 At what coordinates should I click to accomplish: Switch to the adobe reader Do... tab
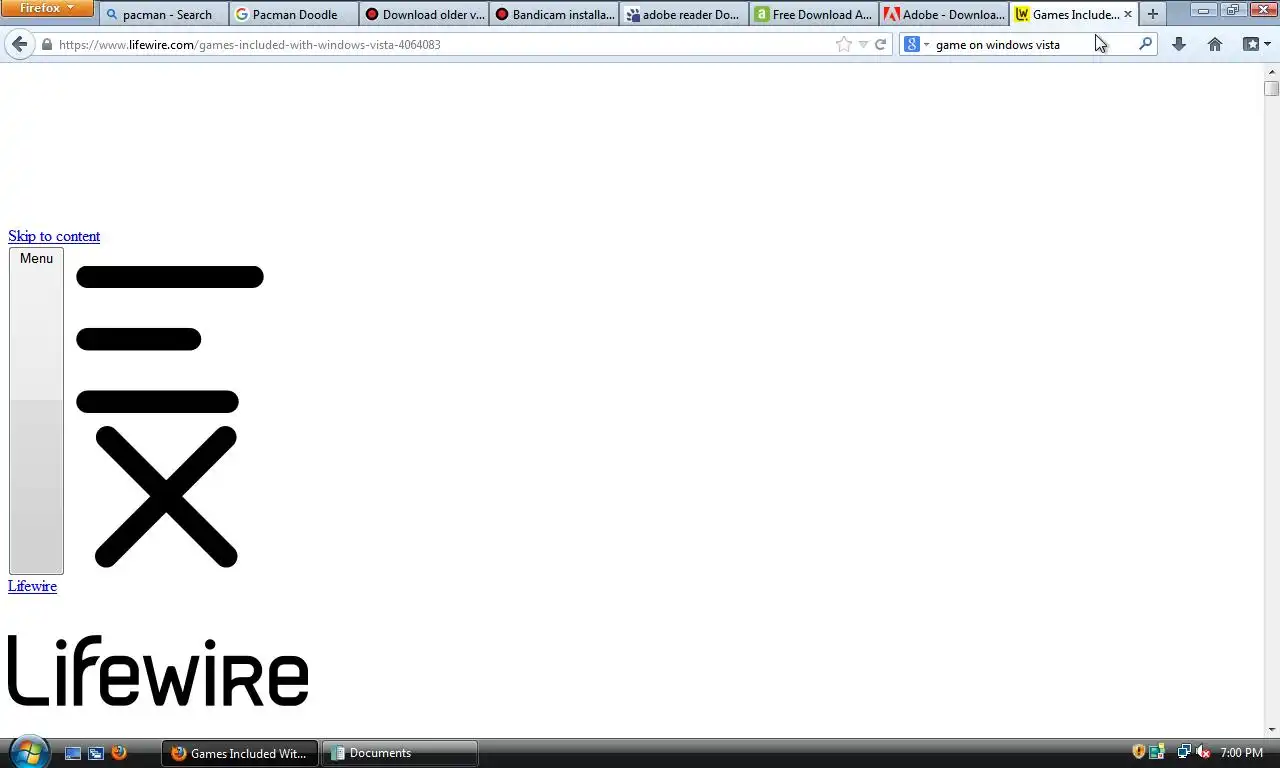click(684, 14)
